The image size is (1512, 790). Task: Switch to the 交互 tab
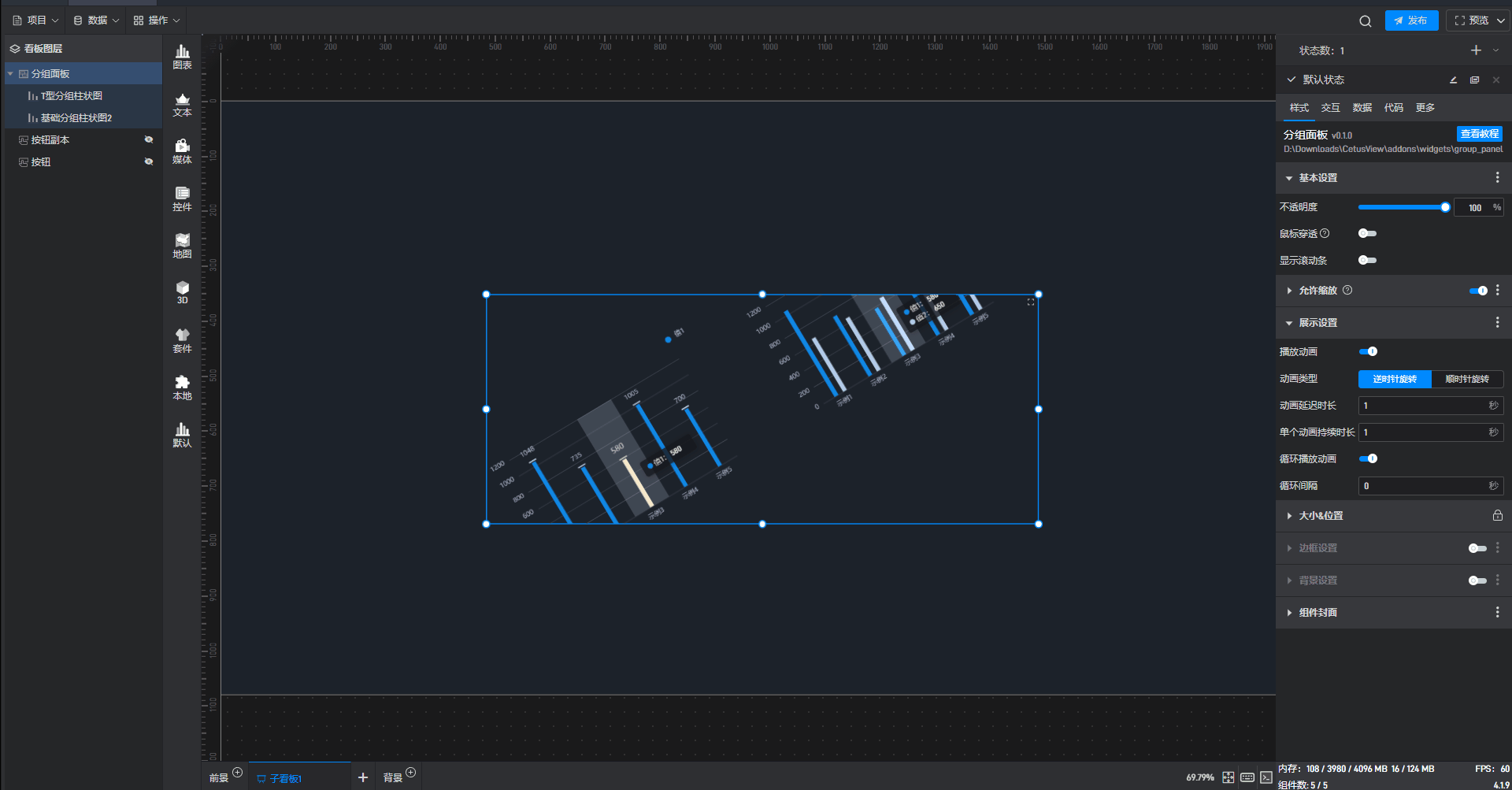[x=1331, y=108]
